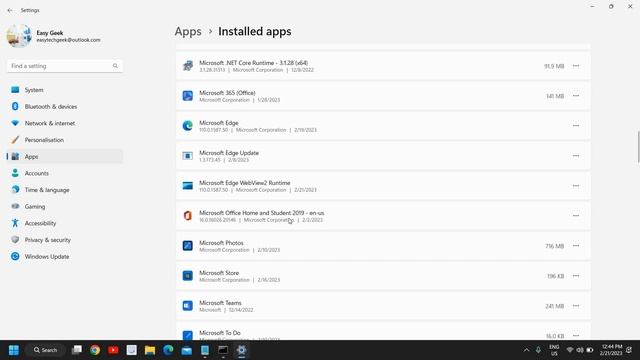The image size is (640, 360).
Task: Select the Apps category in sidebar
Action: point(64,157)
